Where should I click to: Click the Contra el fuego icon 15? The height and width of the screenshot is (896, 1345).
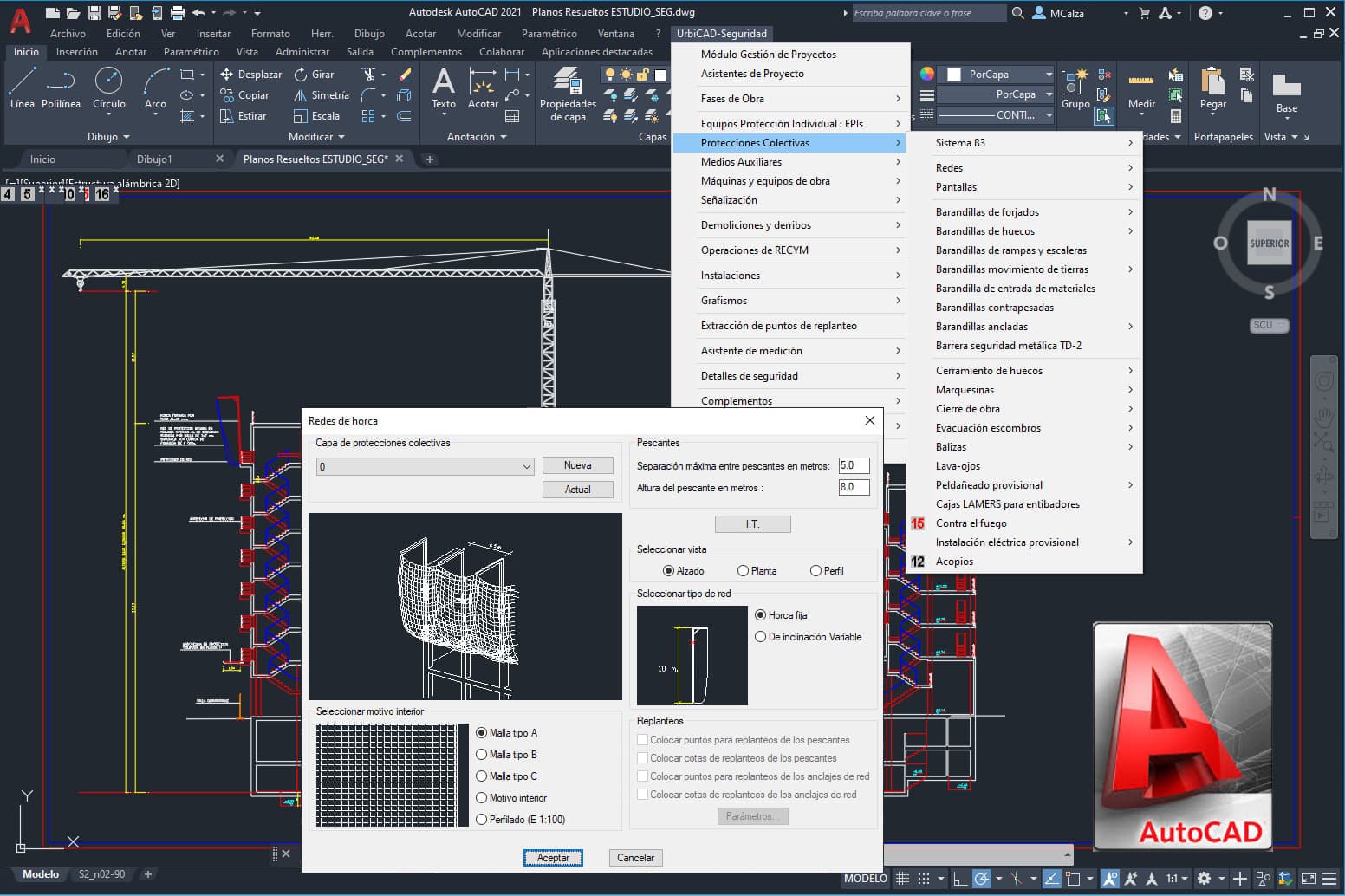918,523
